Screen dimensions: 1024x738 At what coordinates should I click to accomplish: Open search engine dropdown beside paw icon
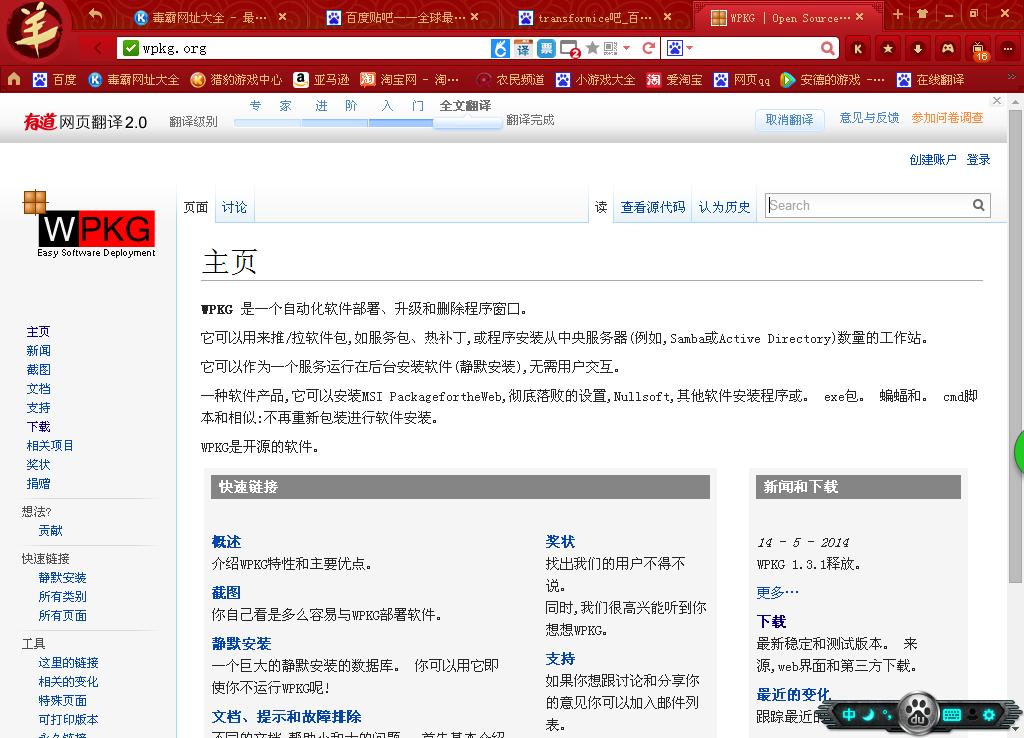click(690, 48)
